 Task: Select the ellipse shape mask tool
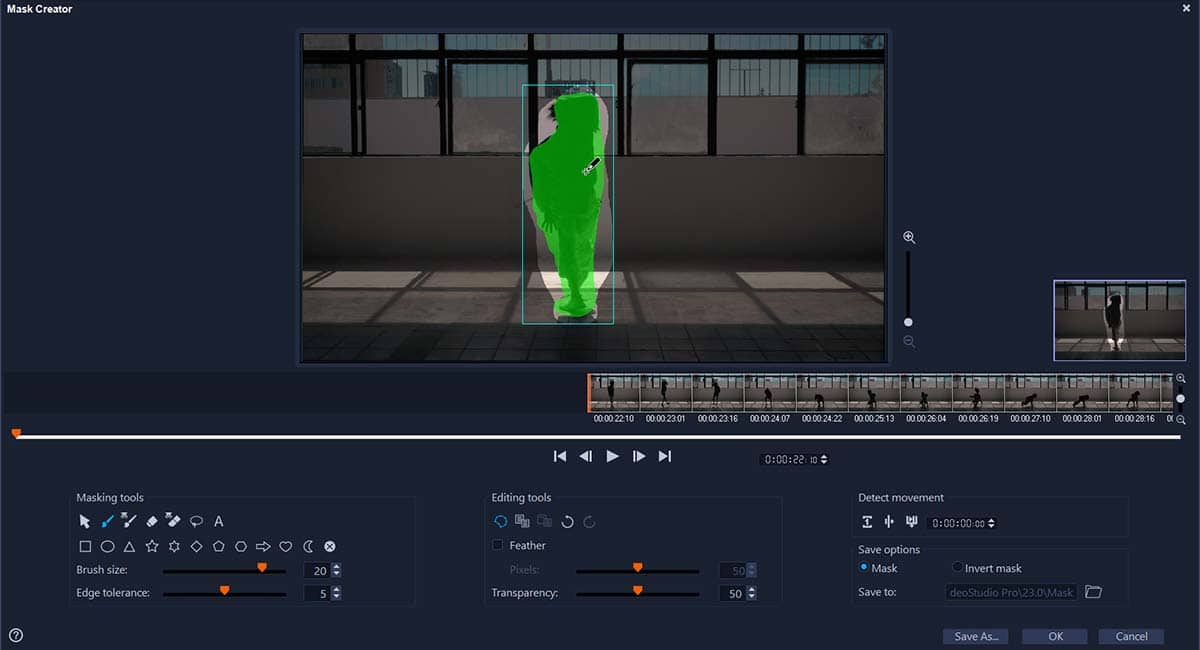(107, 547)
